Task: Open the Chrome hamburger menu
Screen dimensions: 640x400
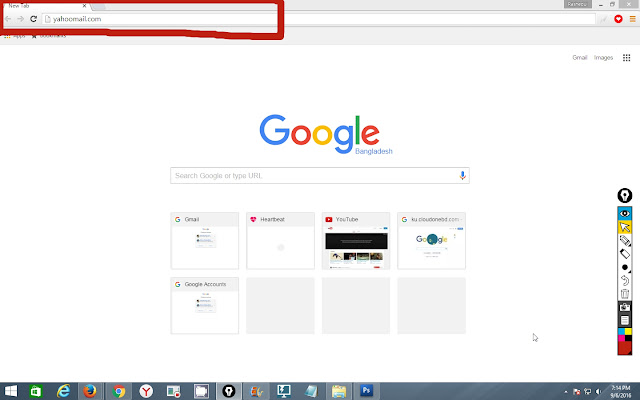Action: coord(632,19)
